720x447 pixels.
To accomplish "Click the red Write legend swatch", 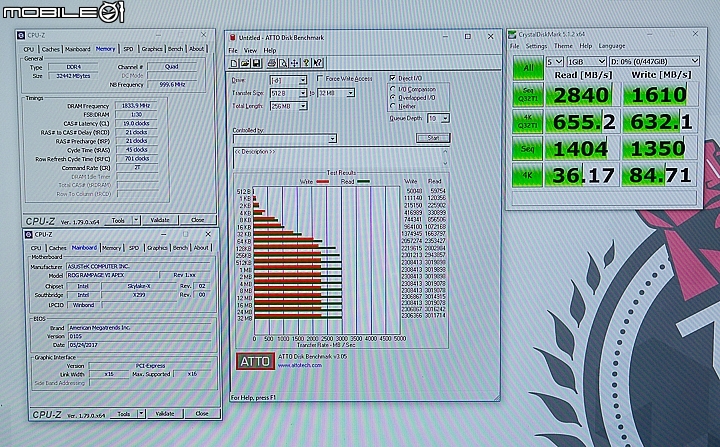I will click(323, 182).
